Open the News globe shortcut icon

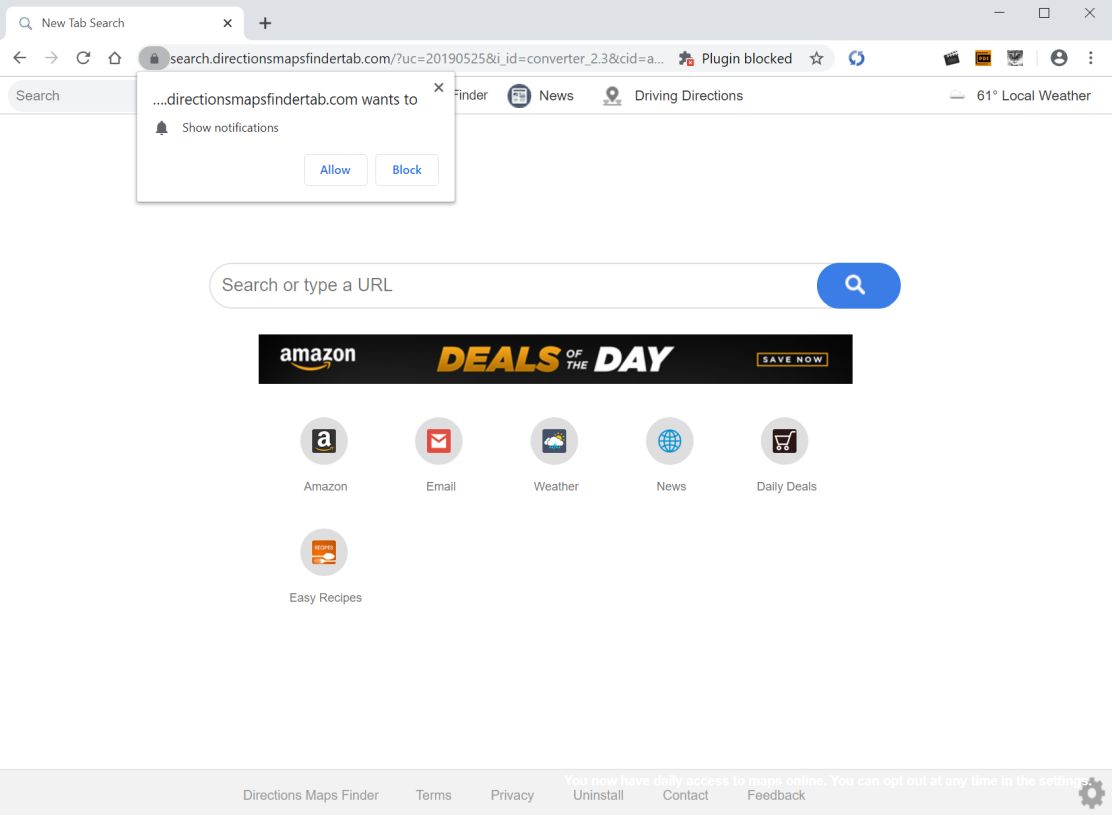[x=669, y=440]
